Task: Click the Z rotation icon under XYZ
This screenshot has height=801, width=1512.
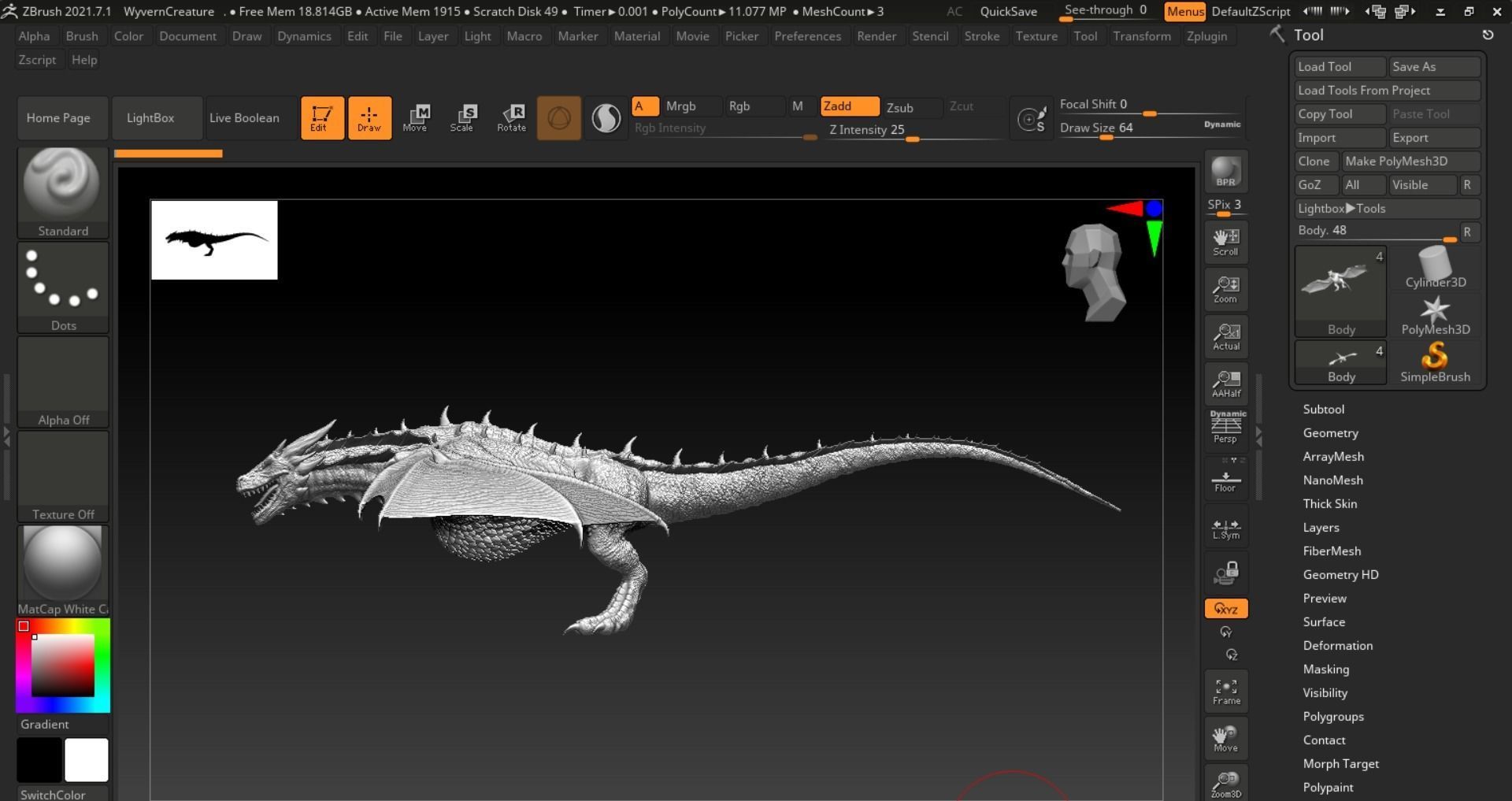Action: [x=1232, y=655]
